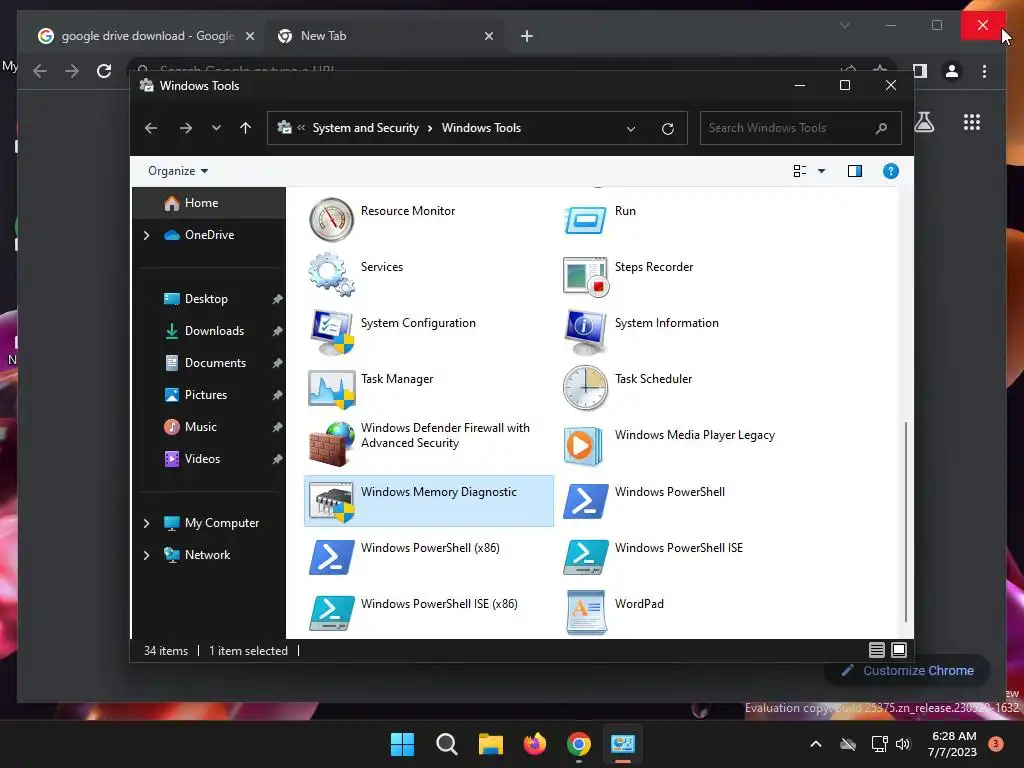Select the Services gear icon
The width and height of the screenshot is (1024, 768).
331,275
